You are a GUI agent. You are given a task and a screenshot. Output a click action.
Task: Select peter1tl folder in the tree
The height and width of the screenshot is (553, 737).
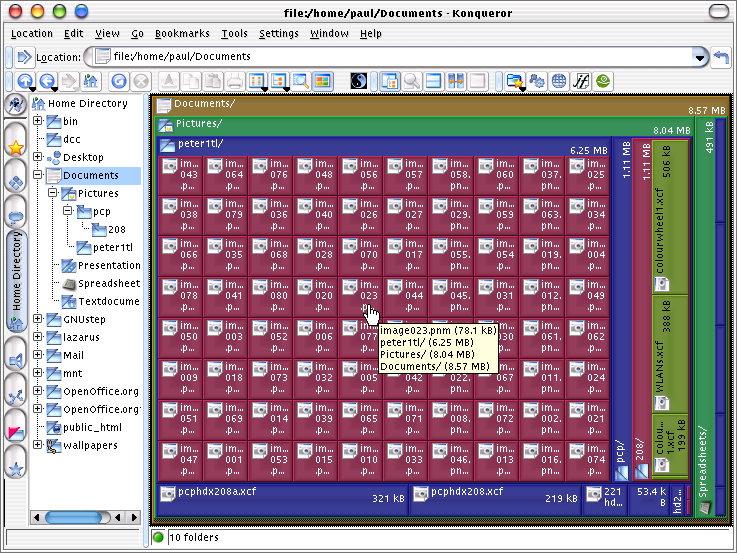[113, 247]
